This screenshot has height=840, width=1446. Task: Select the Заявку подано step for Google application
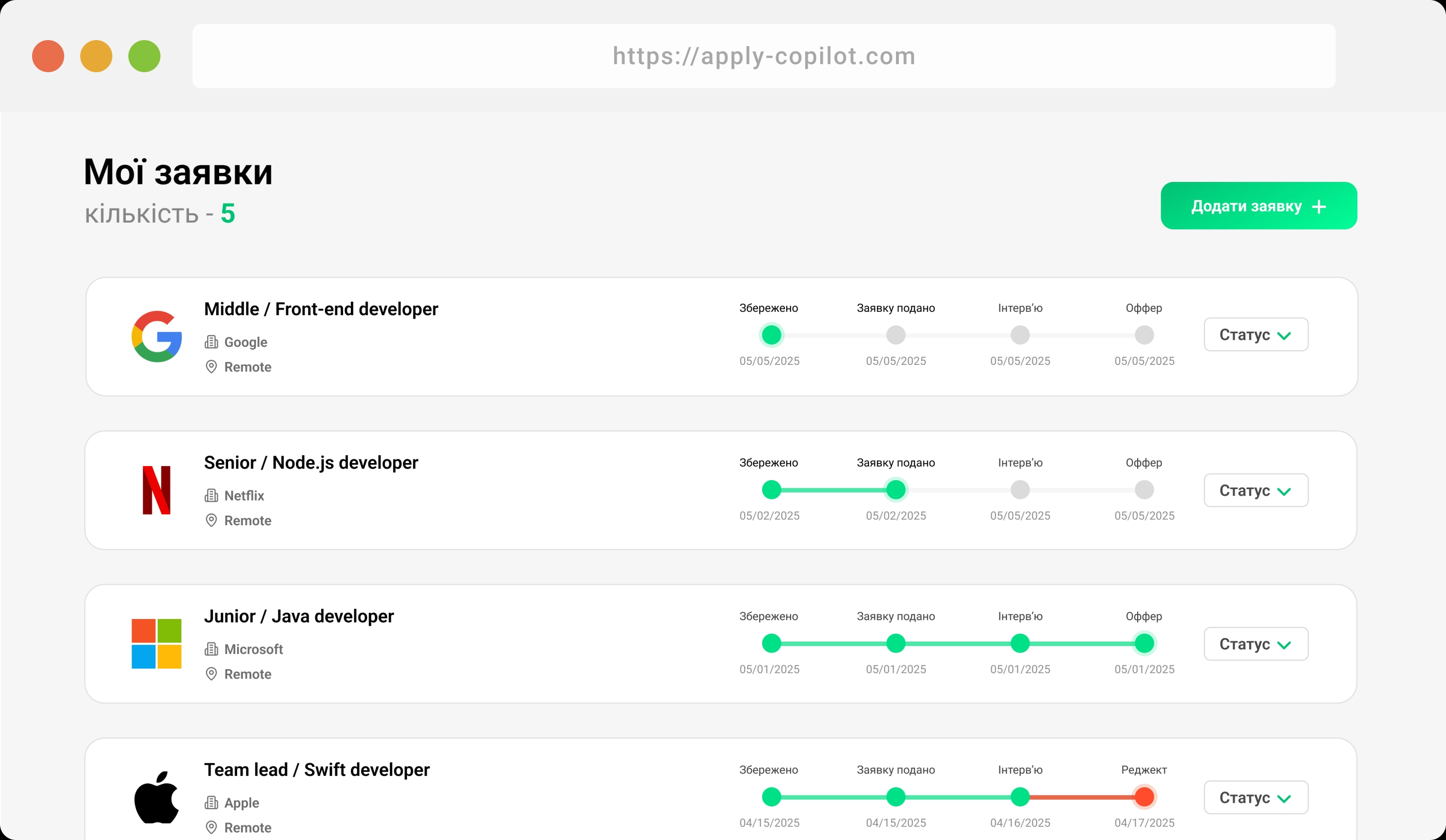coord(895,335)
